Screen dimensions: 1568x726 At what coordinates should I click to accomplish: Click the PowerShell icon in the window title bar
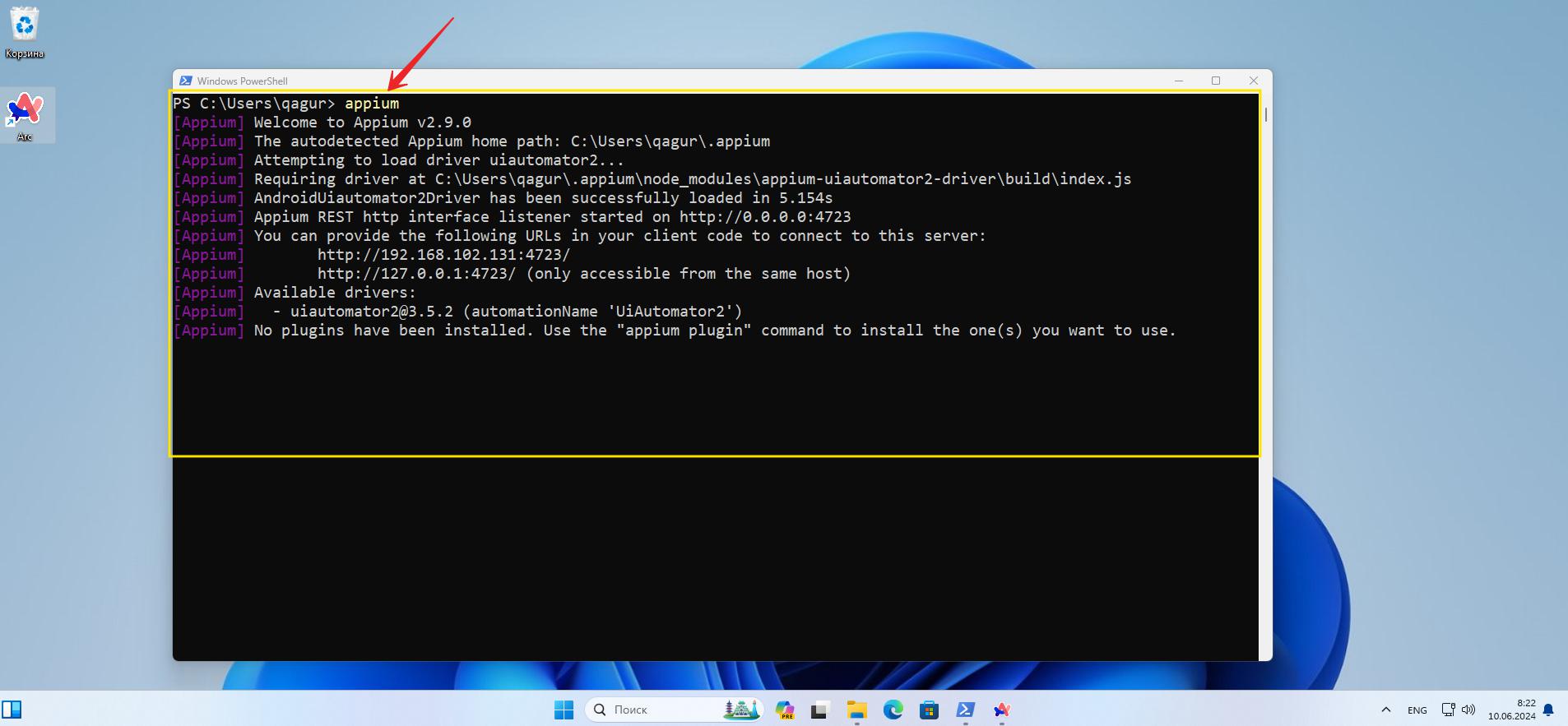tap(186, 81)
